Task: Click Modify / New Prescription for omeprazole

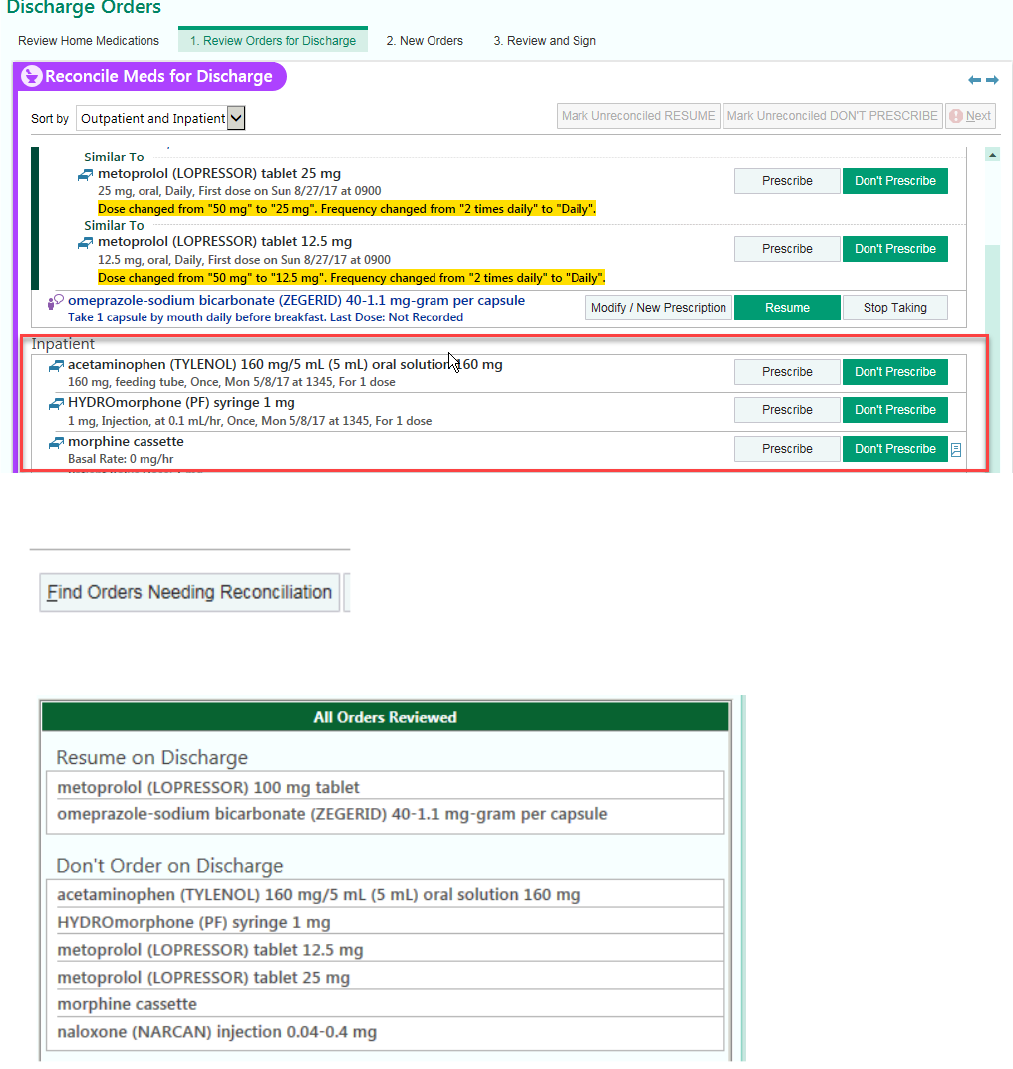Action: 659,307
